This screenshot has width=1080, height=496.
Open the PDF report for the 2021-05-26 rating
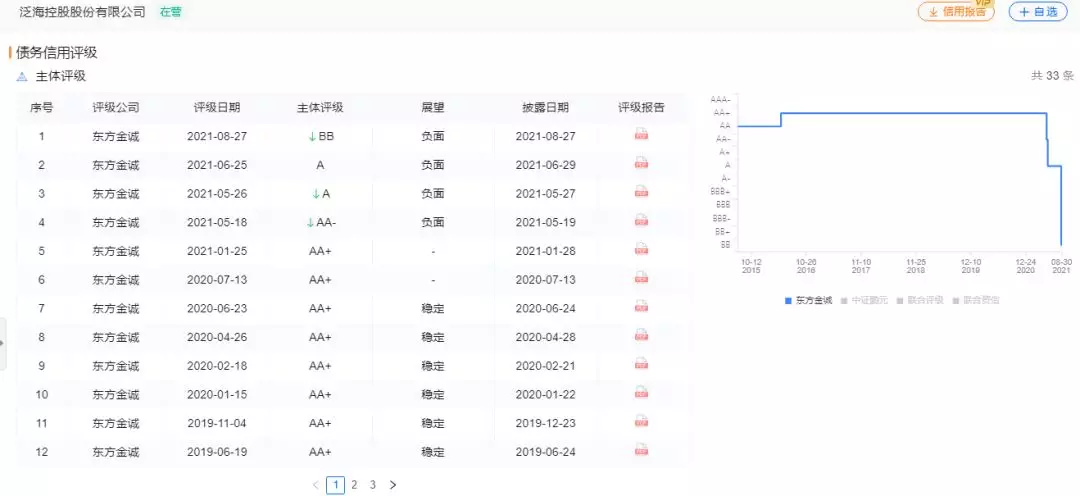click(641, 192)
